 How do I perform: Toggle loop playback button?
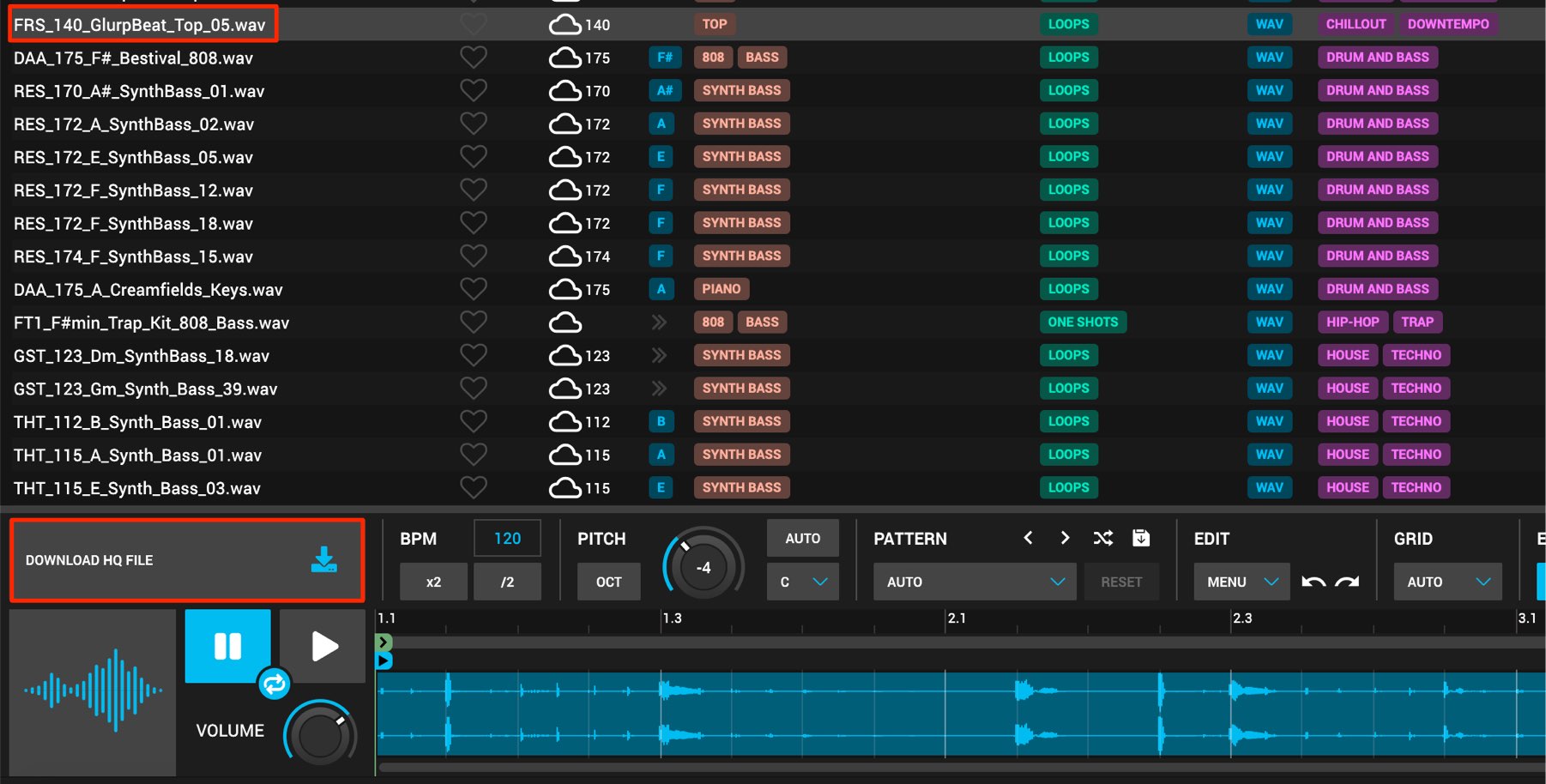275,684
